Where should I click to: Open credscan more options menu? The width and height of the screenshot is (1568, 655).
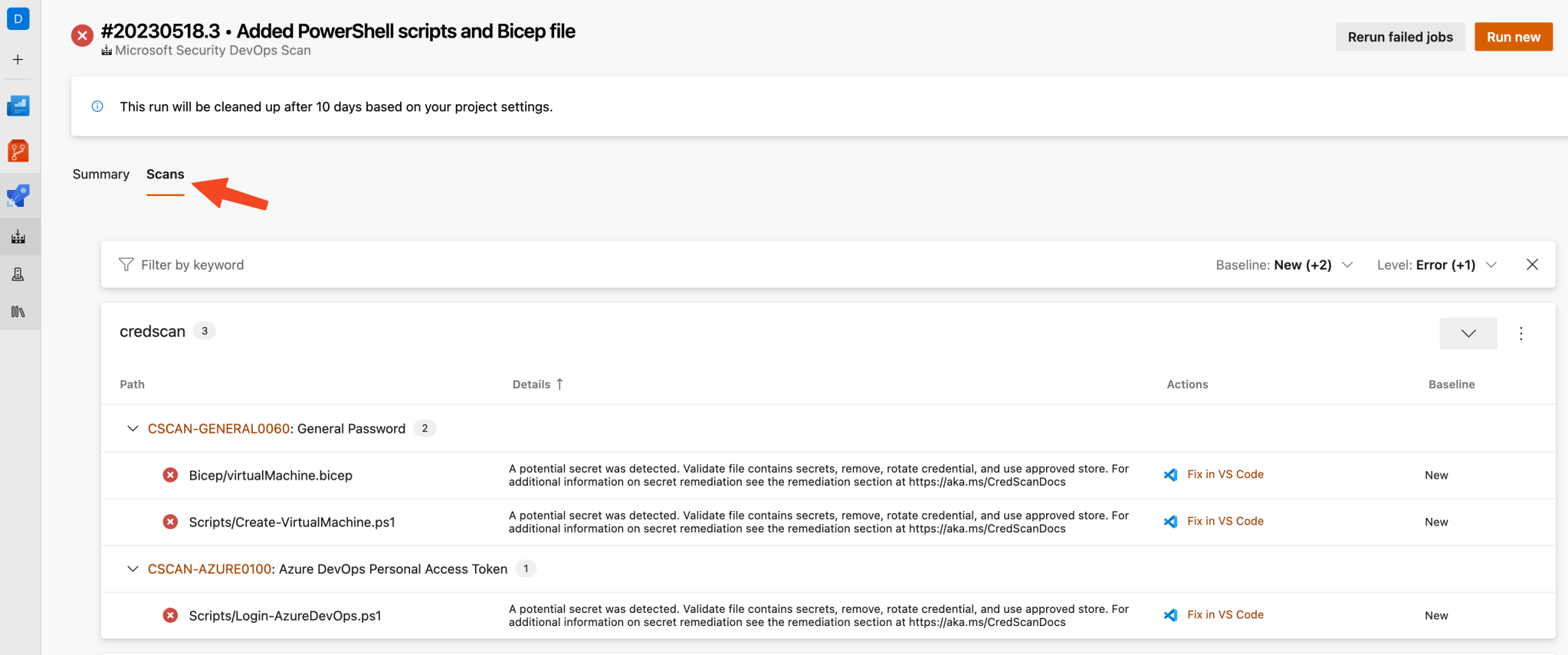pos(1521,333)
